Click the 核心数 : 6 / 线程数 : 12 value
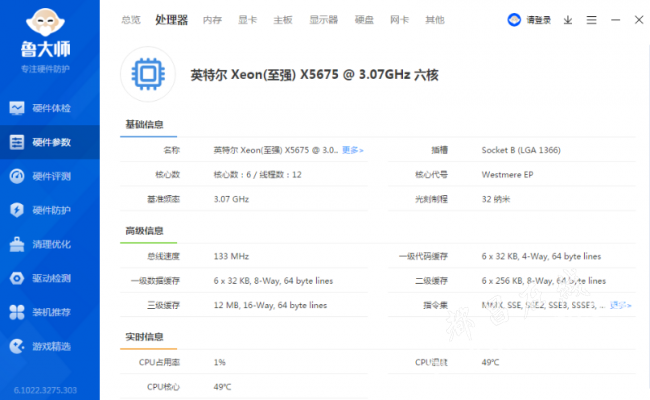This screenshot has width=650, height=400. (x=257, y=175)
